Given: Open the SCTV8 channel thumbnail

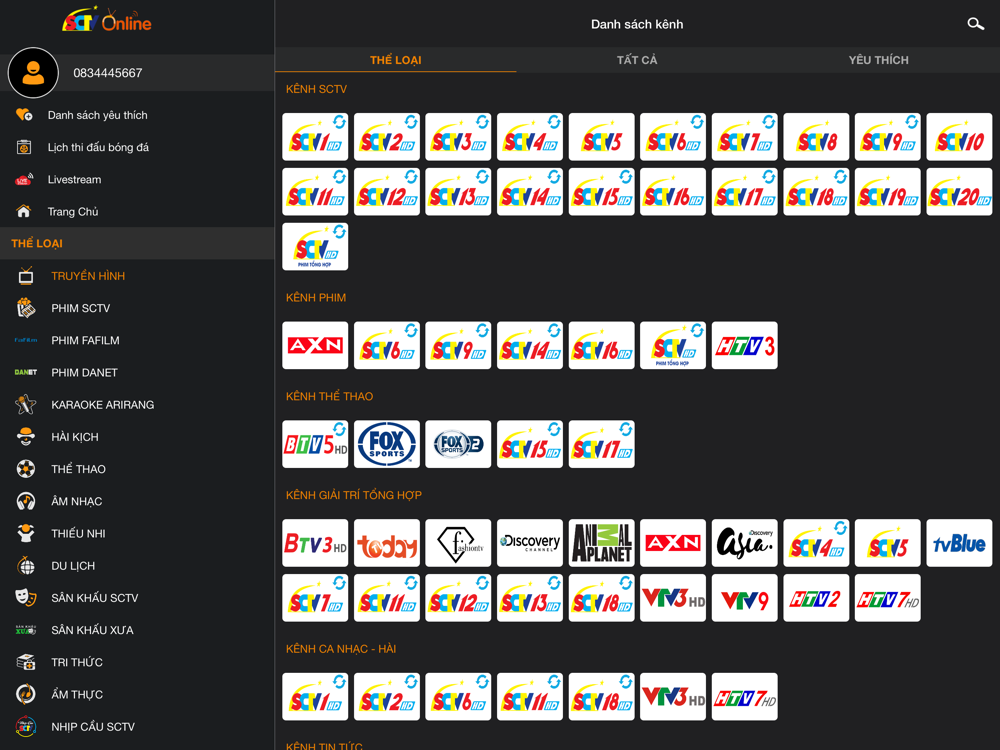Looking at the screenshot, I should [816, 136].
